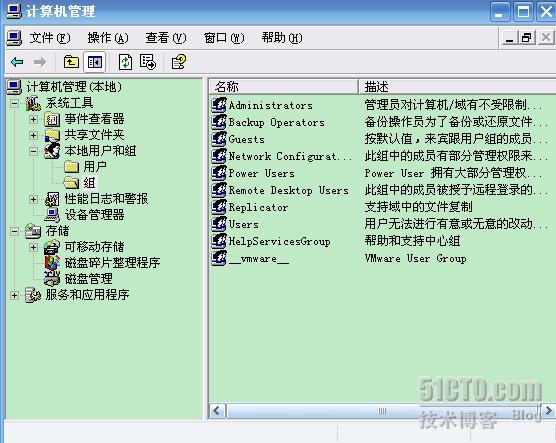Viewport: 556px width, 443px height.
Task: Click the MMC icon beside the 文件 menu
Action: 14,38
